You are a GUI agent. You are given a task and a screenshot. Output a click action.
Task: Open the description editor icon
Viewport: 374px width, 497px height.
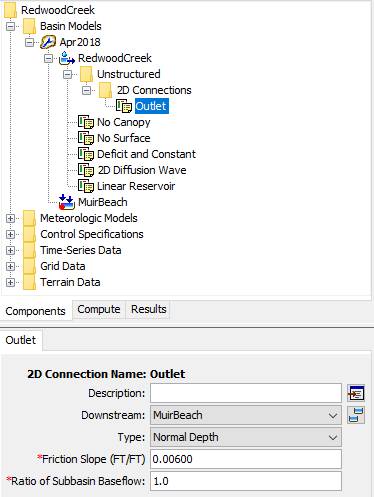pyautogui.click(x=356, y=393)
